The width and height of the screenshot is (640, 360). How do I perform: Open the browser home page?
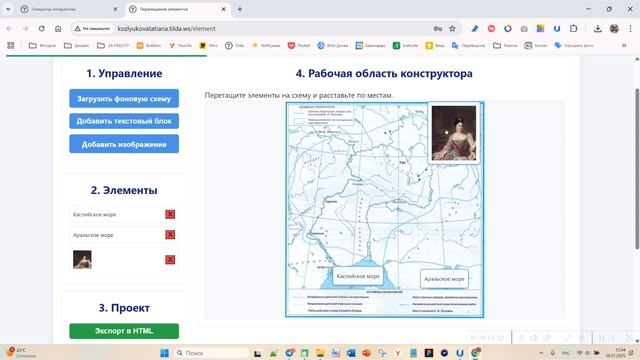pos(58,29)
